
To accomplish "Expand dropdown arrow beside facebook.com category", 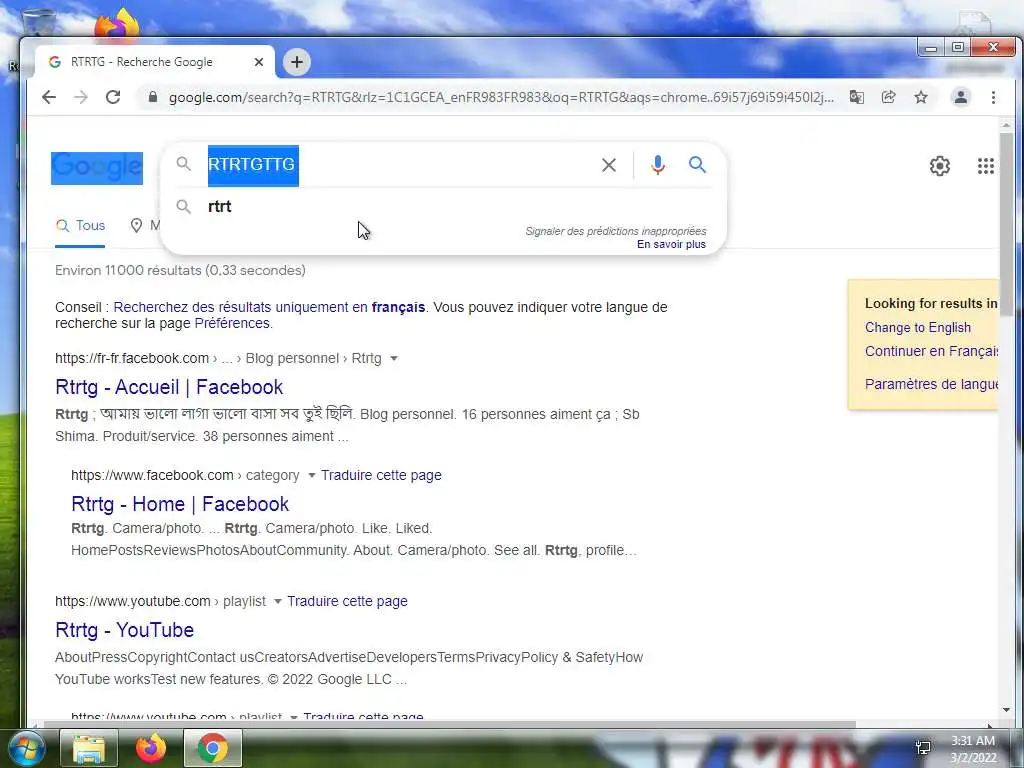I will point(312,475).
